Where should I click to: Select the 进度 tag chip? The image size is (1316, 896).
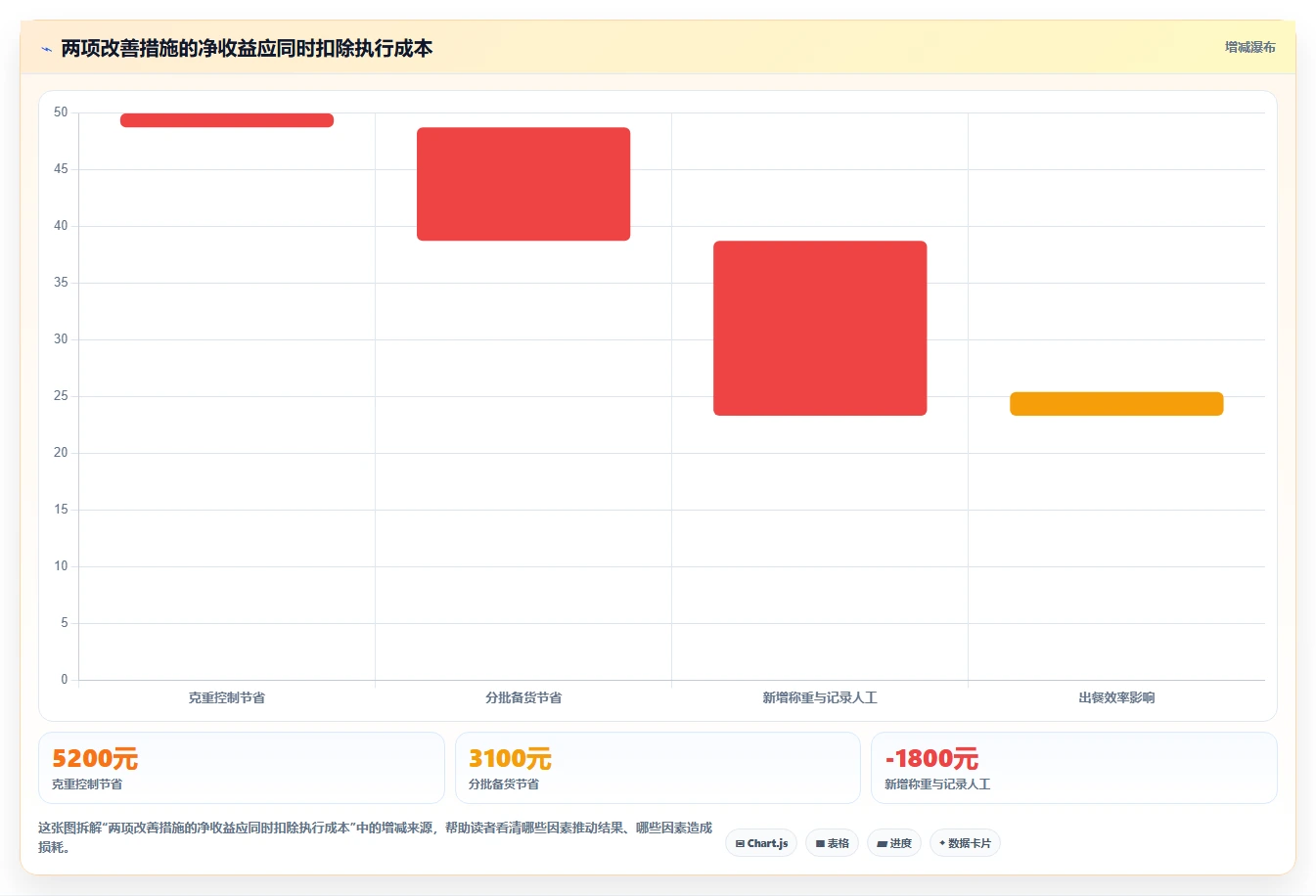(x=894, y=843)
